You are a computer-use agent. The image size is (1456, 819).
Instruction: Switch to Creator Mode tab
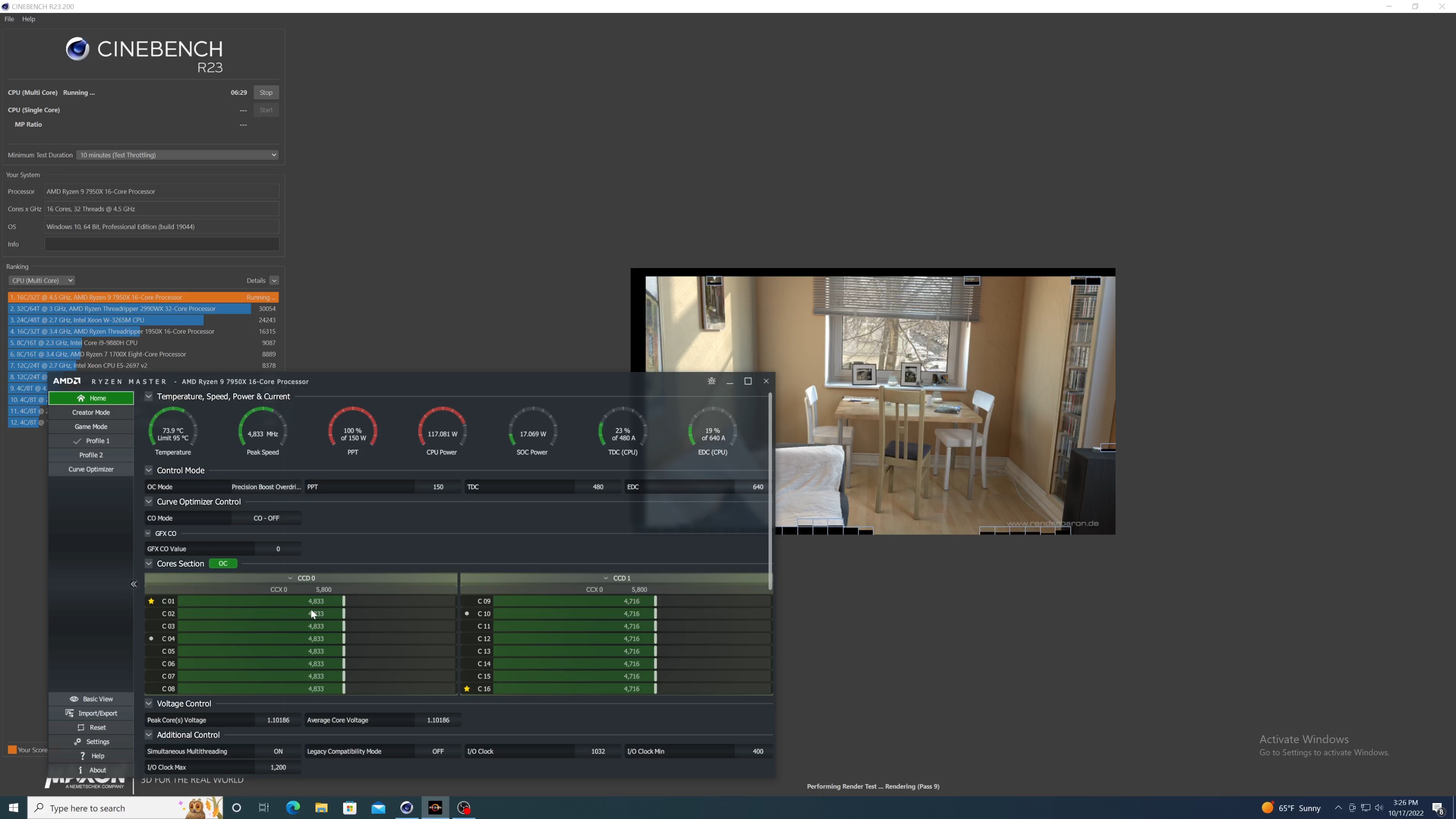91,413
